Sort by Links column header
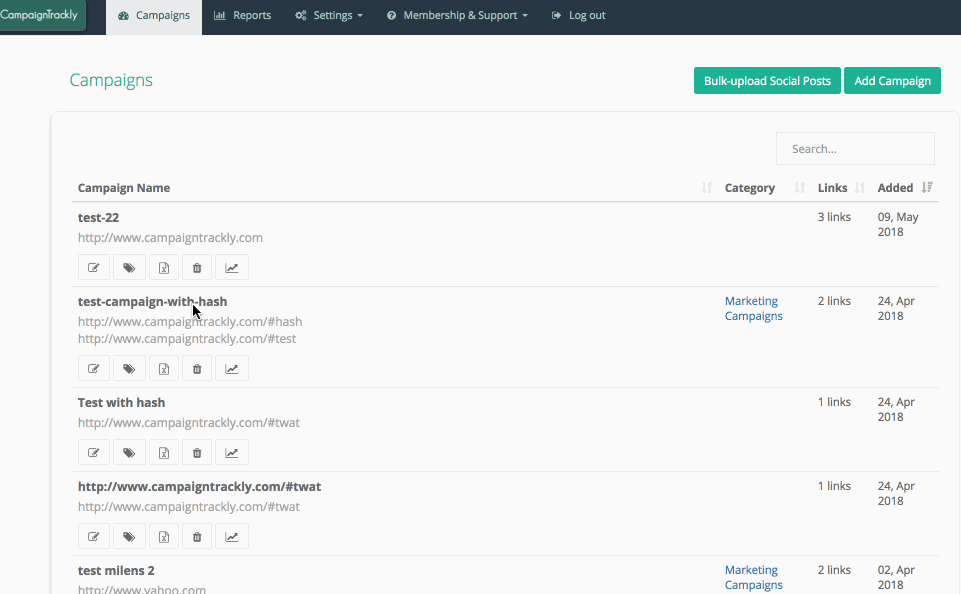 coord(833,188)
